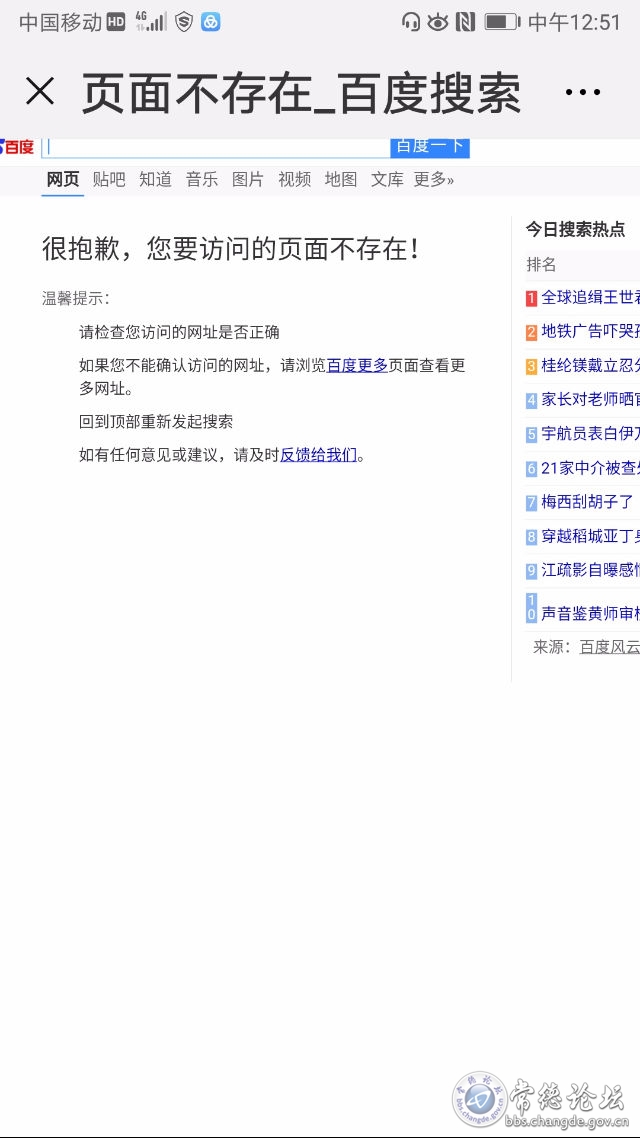Open hot search 声音鉴黄师审
This screenshot has width=640, height=1138.
(x=591, y=614)
